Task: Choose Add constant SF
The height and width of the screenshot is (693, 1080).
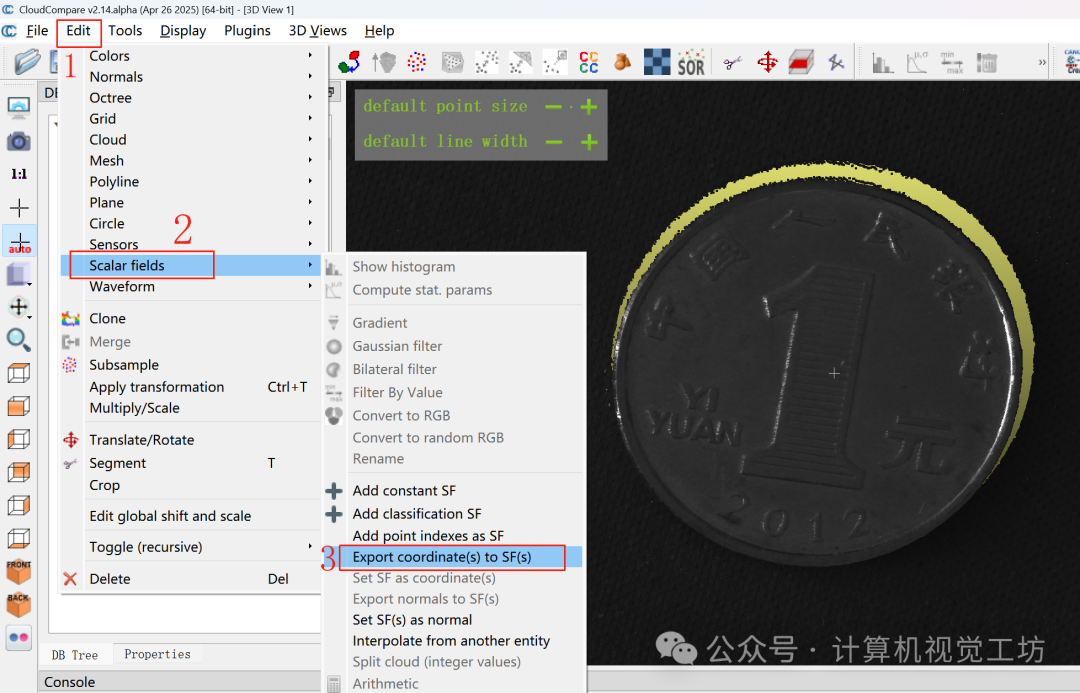Action: pos(453,490)
